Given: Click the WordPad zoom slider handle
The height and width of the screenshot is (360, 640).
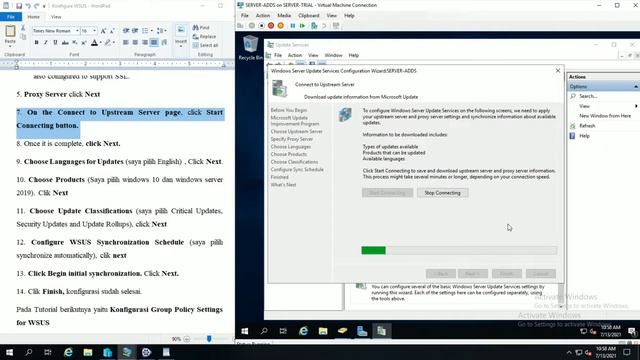Looking at the screenshot, I should [x=209, y=339].
